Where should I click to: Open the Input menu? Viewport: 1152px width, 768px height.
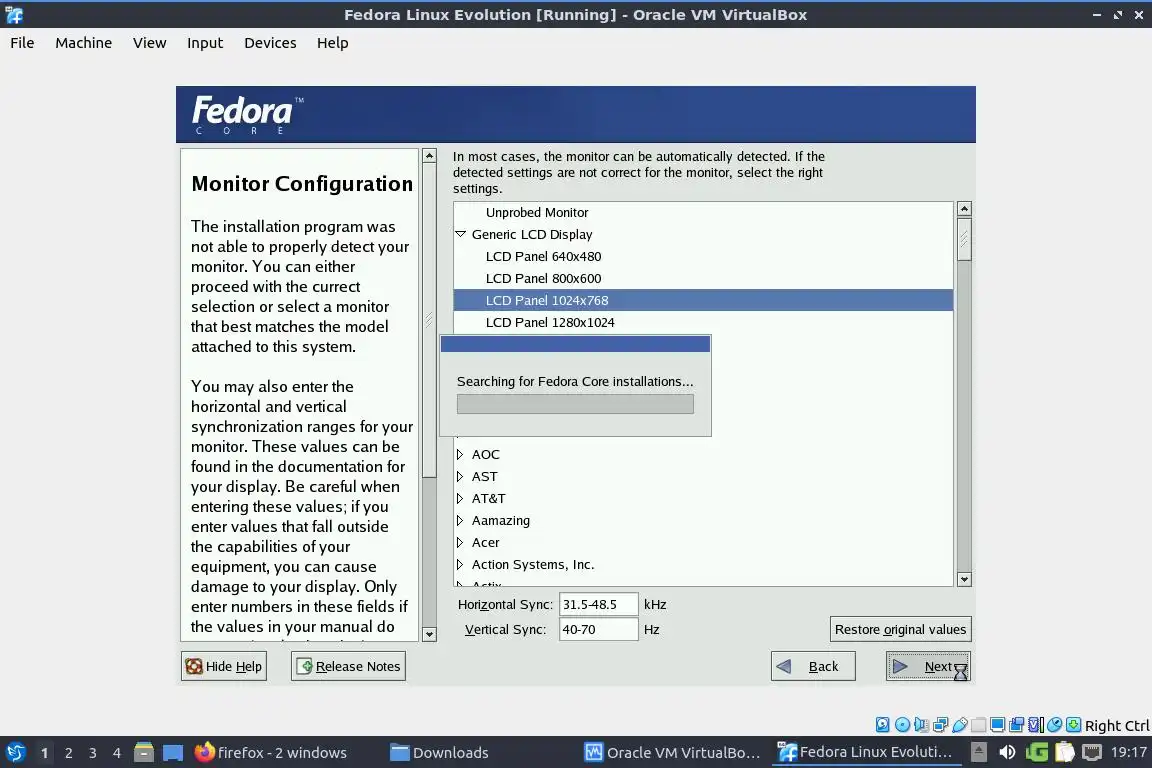(204, 43)
